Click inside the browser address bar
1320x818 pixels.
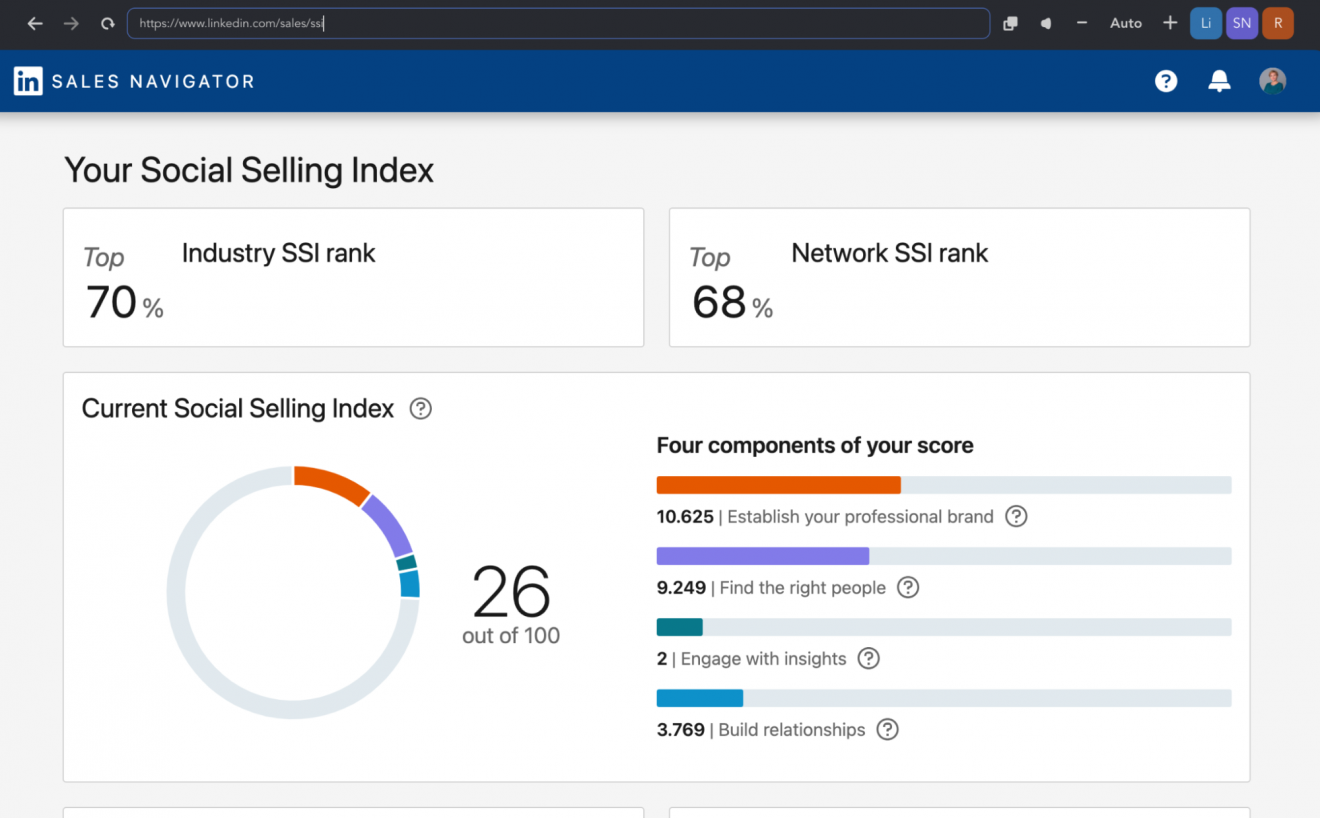point(558,22)
